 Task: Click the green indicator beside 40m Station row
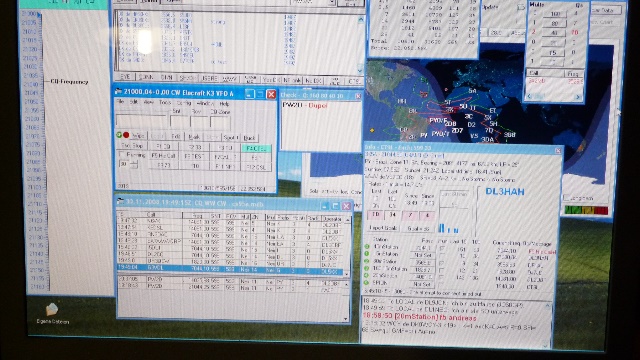click(x=367, y=247)
